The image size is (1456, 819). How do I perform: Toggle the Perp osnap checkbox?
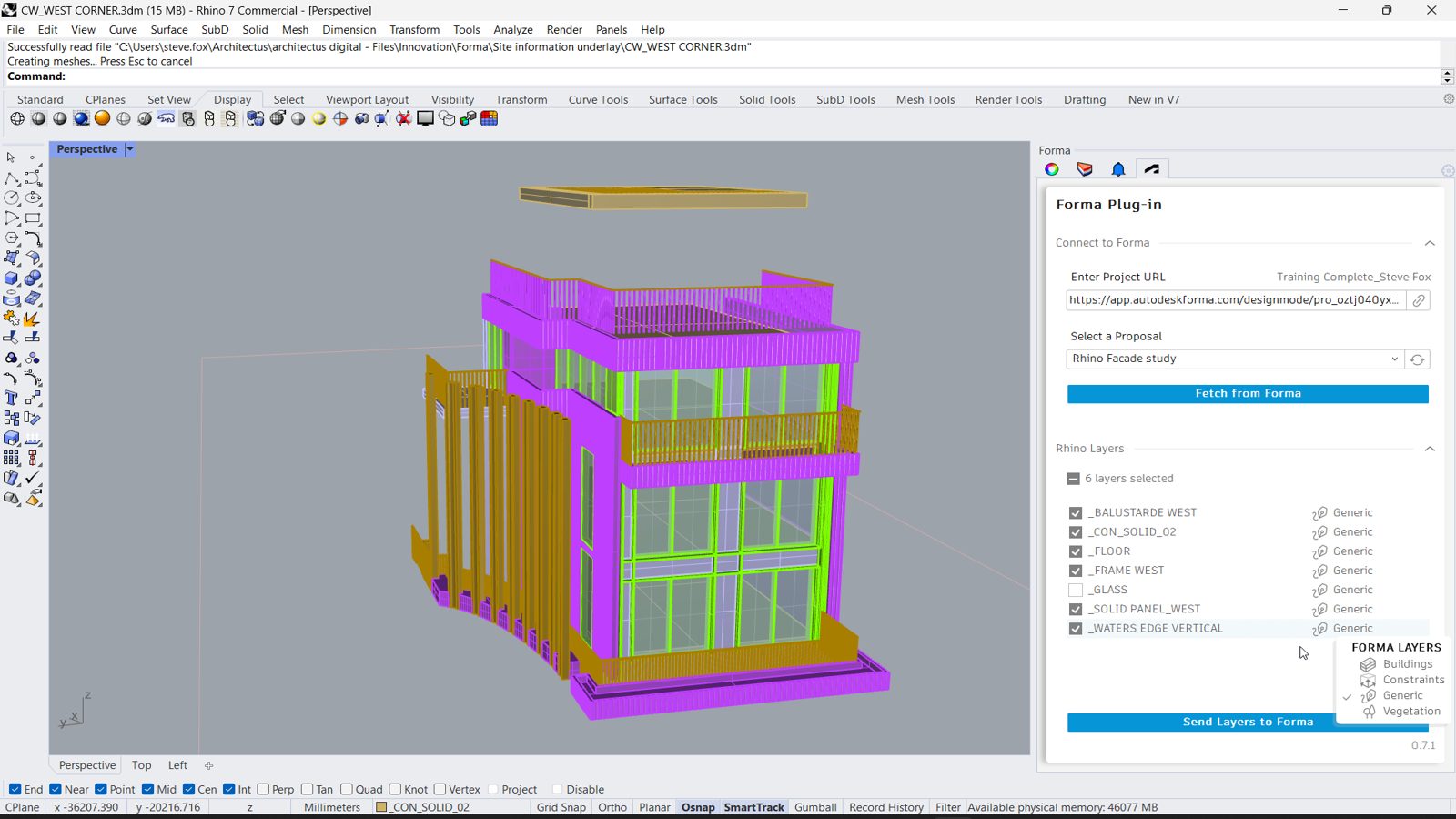coord(263,790)
